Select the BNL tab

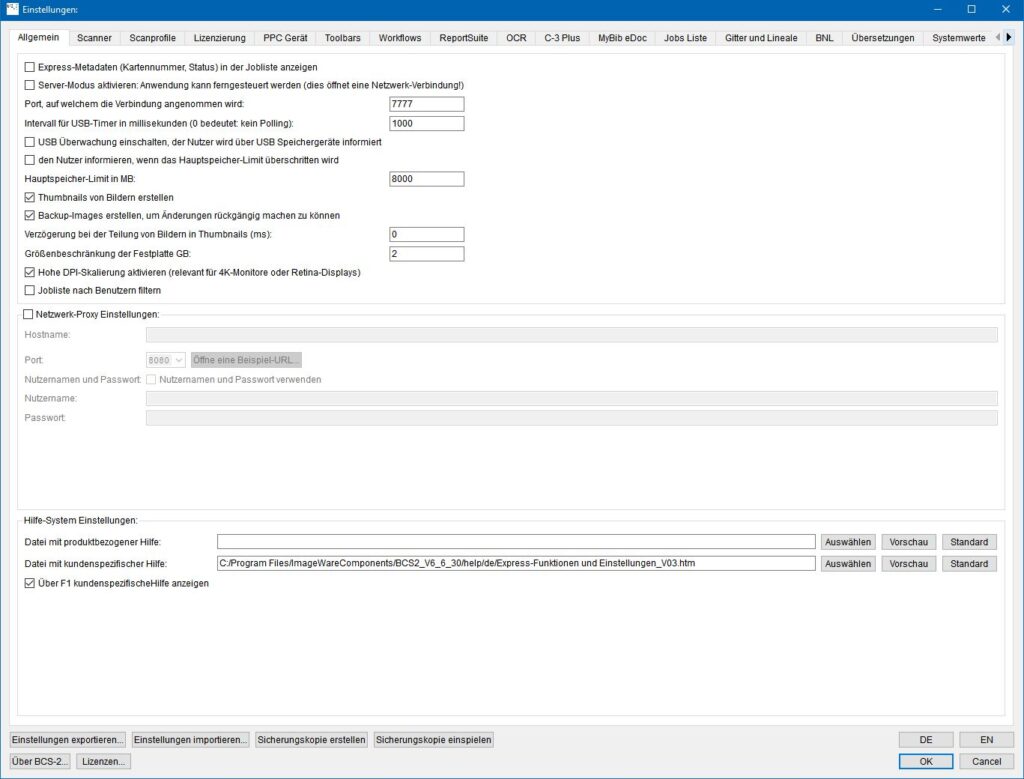(x=824, y=38)
